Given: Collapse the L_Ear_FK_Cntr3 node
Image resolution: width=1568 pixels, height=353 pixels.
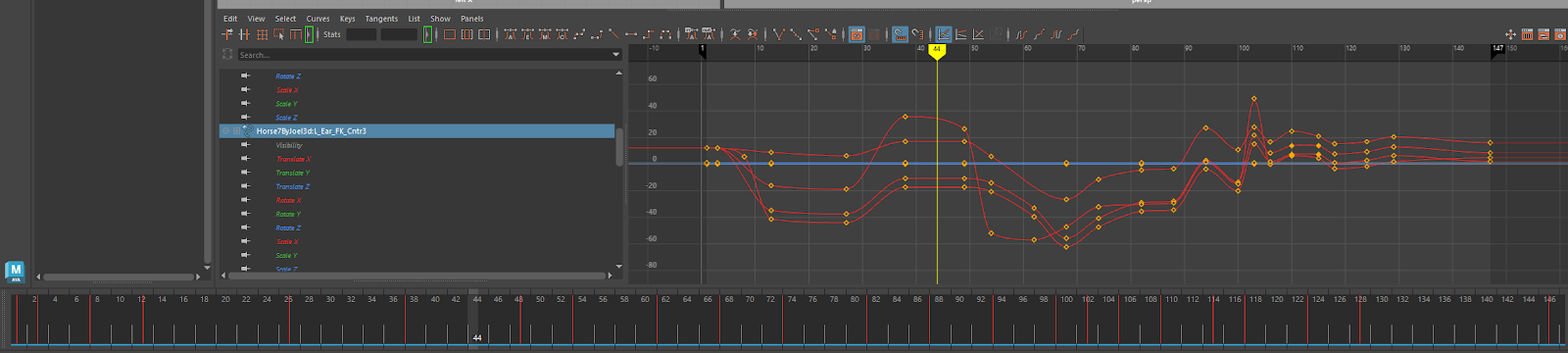Looking at the screenshot, I should tap(225, 130).
